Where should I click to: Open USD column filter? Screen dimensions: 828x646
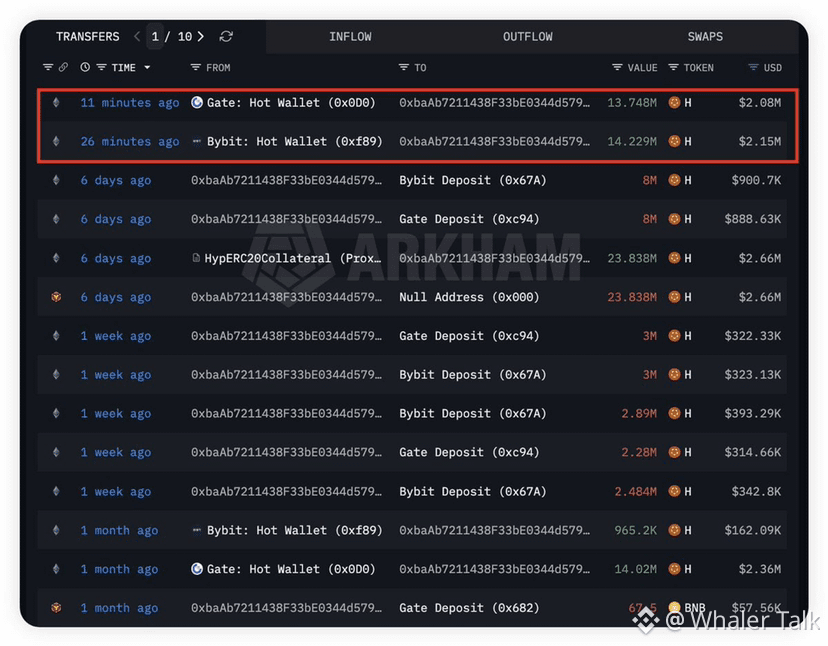coord(754,67)
